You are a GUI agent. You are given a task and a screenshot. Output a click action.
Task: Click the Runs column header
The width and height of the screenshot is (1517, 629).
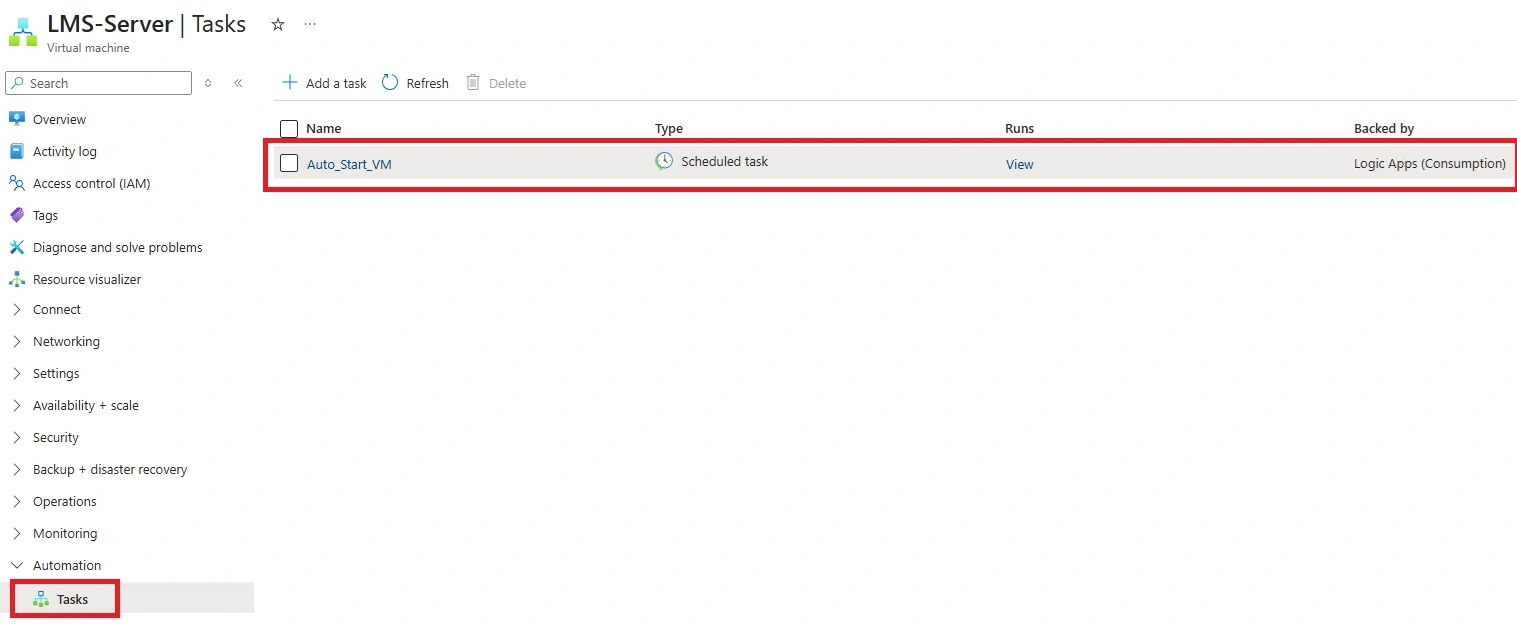coord(1019,128)
